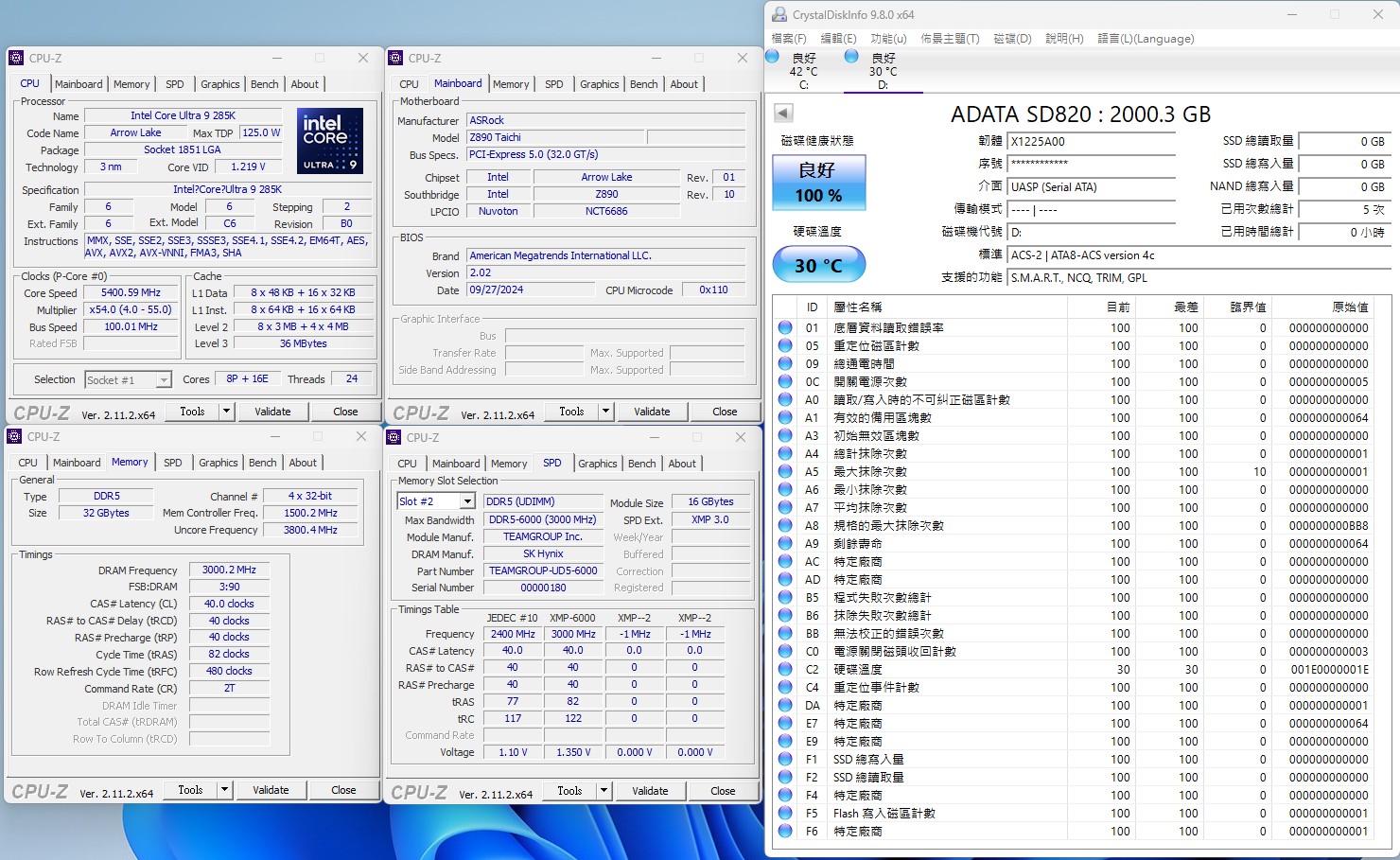Open the 語言(L)(Language) menu
The height and width of the screenshot is (860, 1400).
click(x=1146, y=39)
